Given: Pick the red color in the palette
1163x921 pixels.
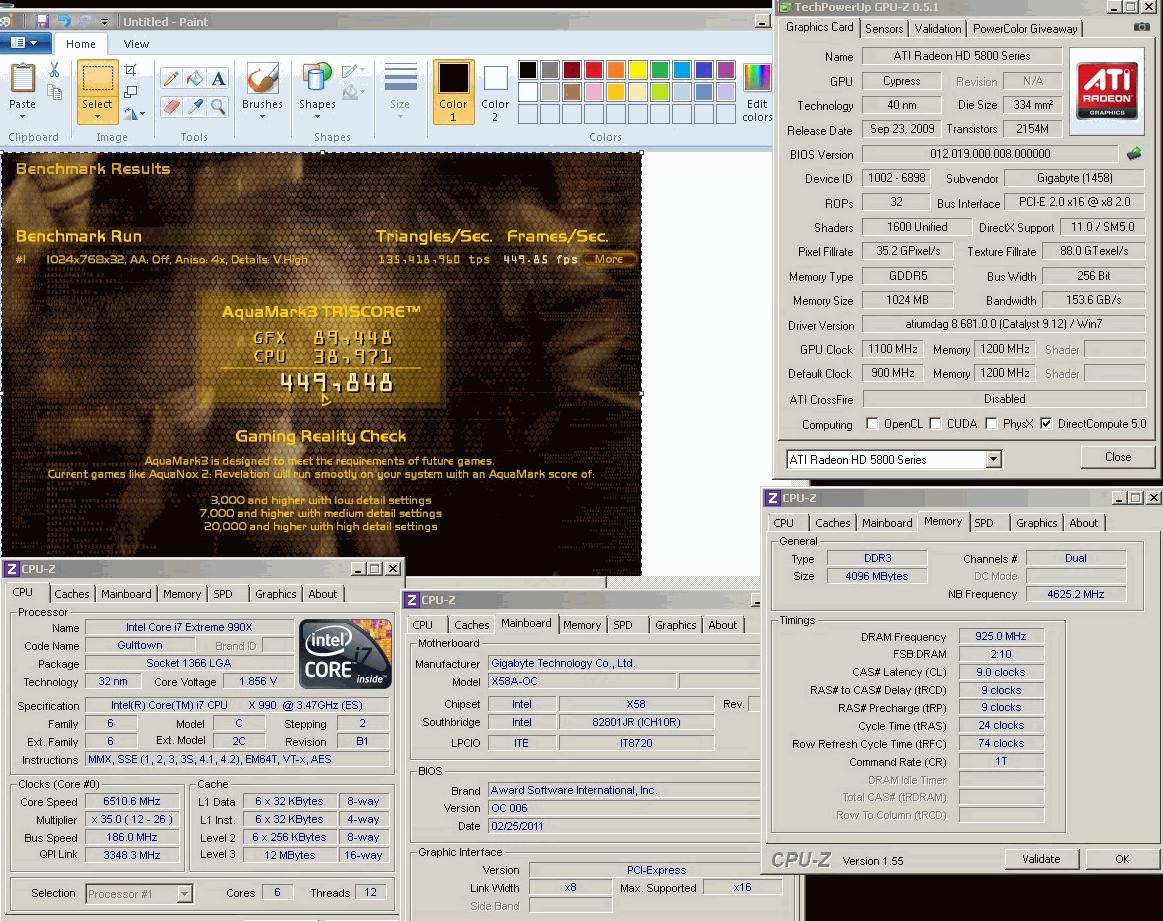Looking at the screenshot, I should (594, 70).
